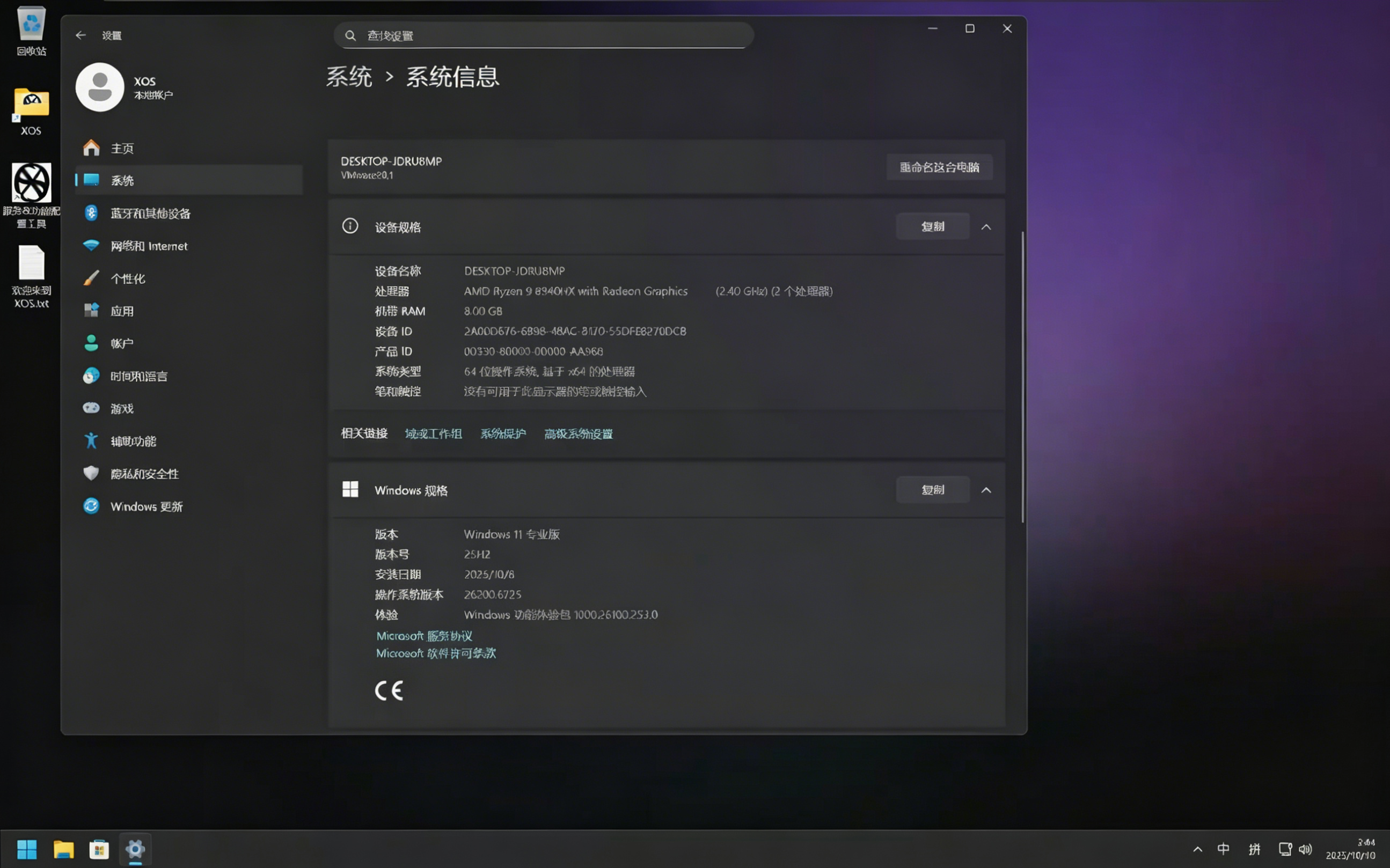The image size is (1390, 868).
Task: Select the 服务&功能配置工具 desktop icon
Action: pos(32,196)
